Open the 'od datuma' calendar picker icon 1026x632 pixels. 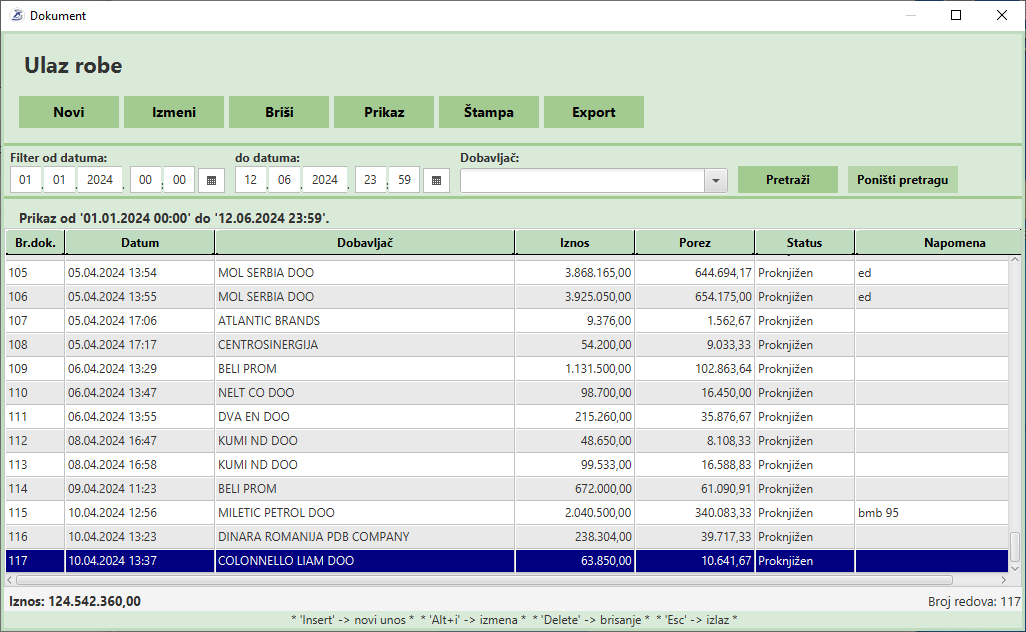pyautogui.click(x=211, y=180)
